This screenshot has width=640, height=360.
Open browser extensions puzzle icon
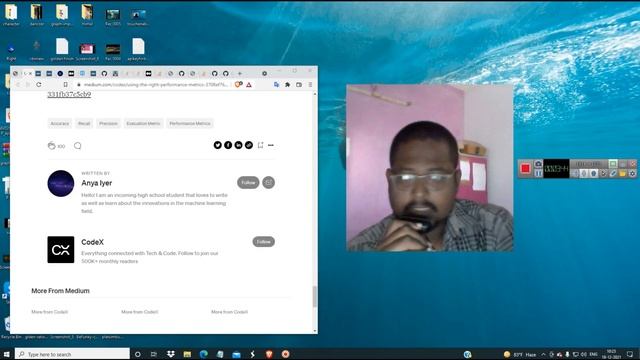pos(287,84)
